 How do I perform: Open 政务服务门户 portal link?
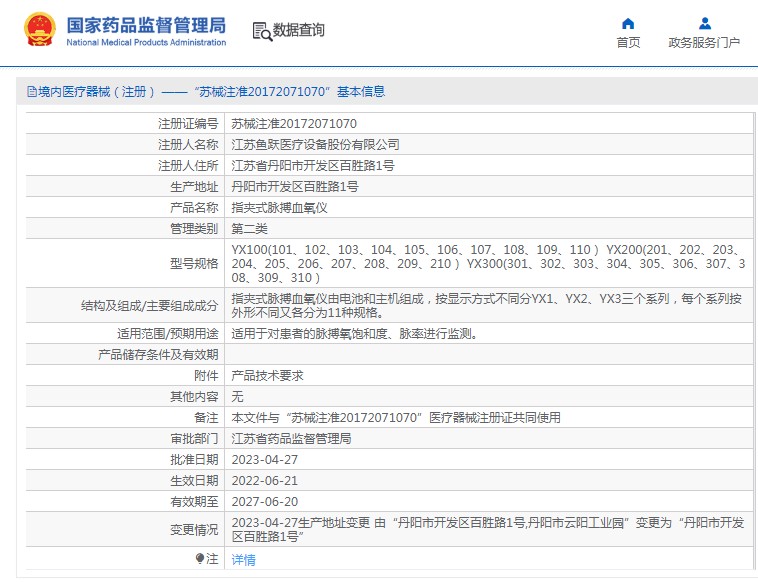pos(704,43)
